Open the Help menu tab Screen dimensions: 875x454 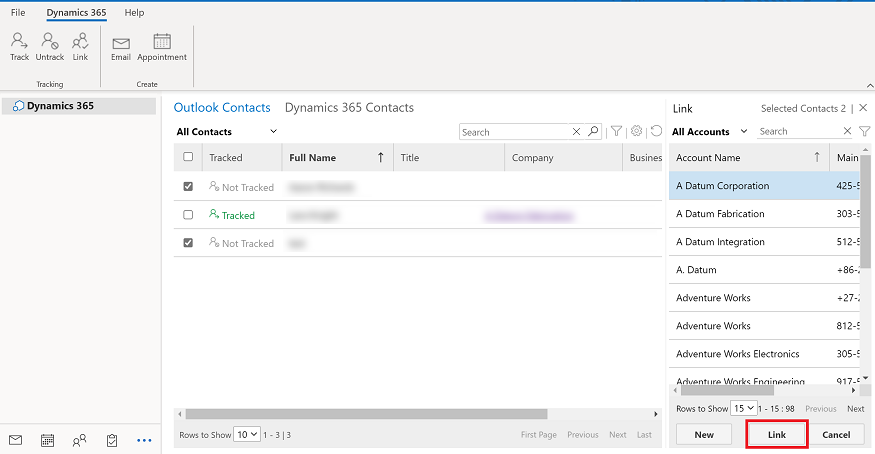point(134,13)
